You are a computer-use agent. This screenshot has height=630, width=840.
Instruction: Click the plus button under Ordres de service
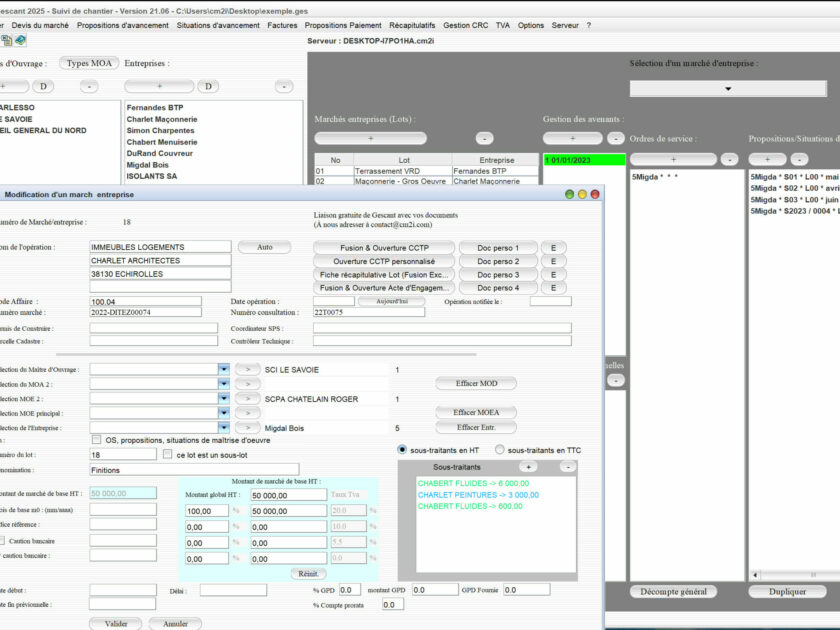coord(673,159)
